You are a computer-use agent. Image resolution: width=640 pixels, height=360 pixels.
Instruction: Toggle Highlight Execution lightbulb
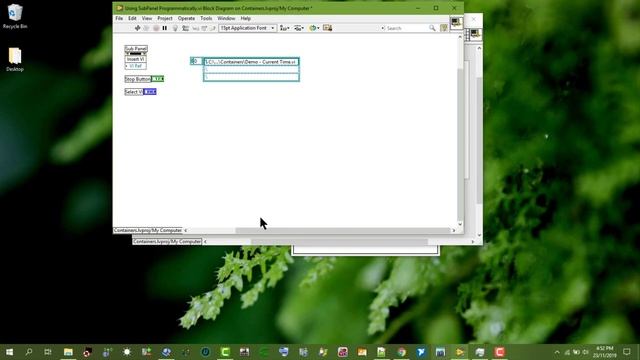(x=175, y=28)
